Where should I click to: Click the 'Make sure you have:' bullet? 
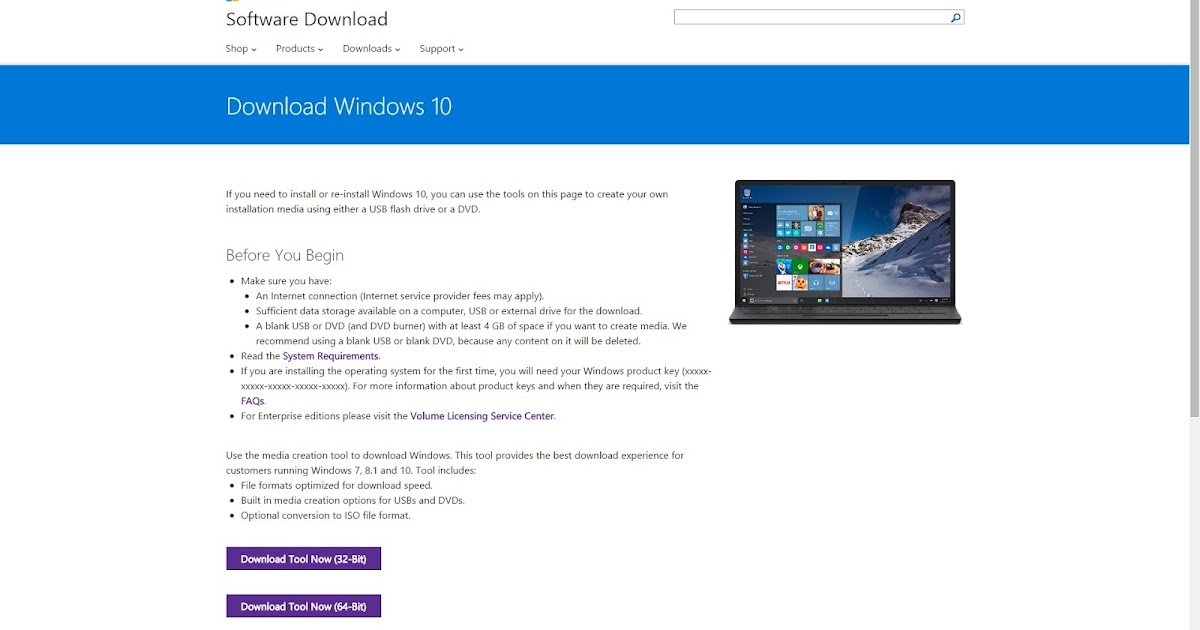(286, 281)
